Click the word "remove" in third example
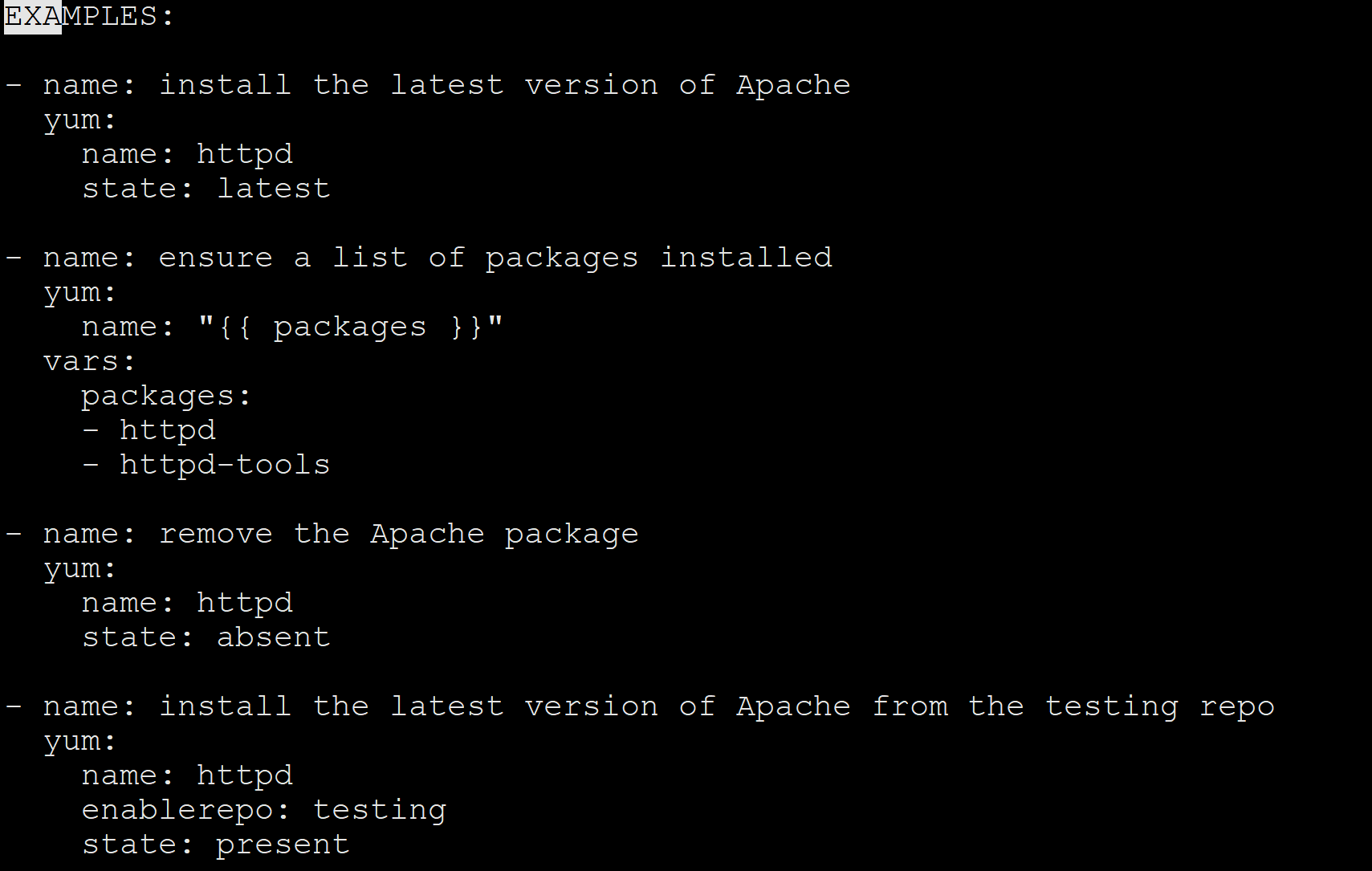The height and width of the screenshot is (871, 1372). coord(215,534)
